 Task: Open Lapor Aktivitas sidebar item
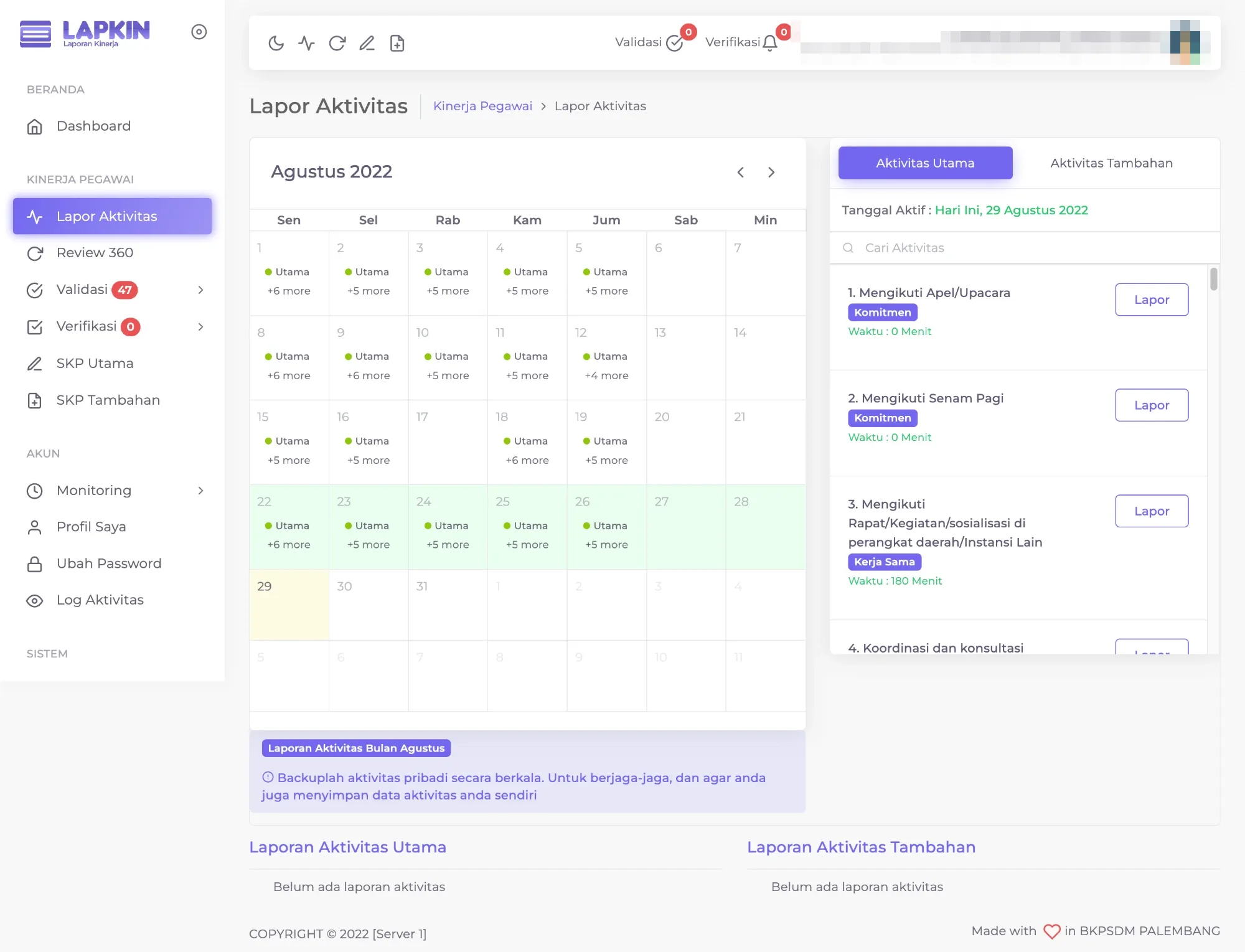click(x=112, y=216)
